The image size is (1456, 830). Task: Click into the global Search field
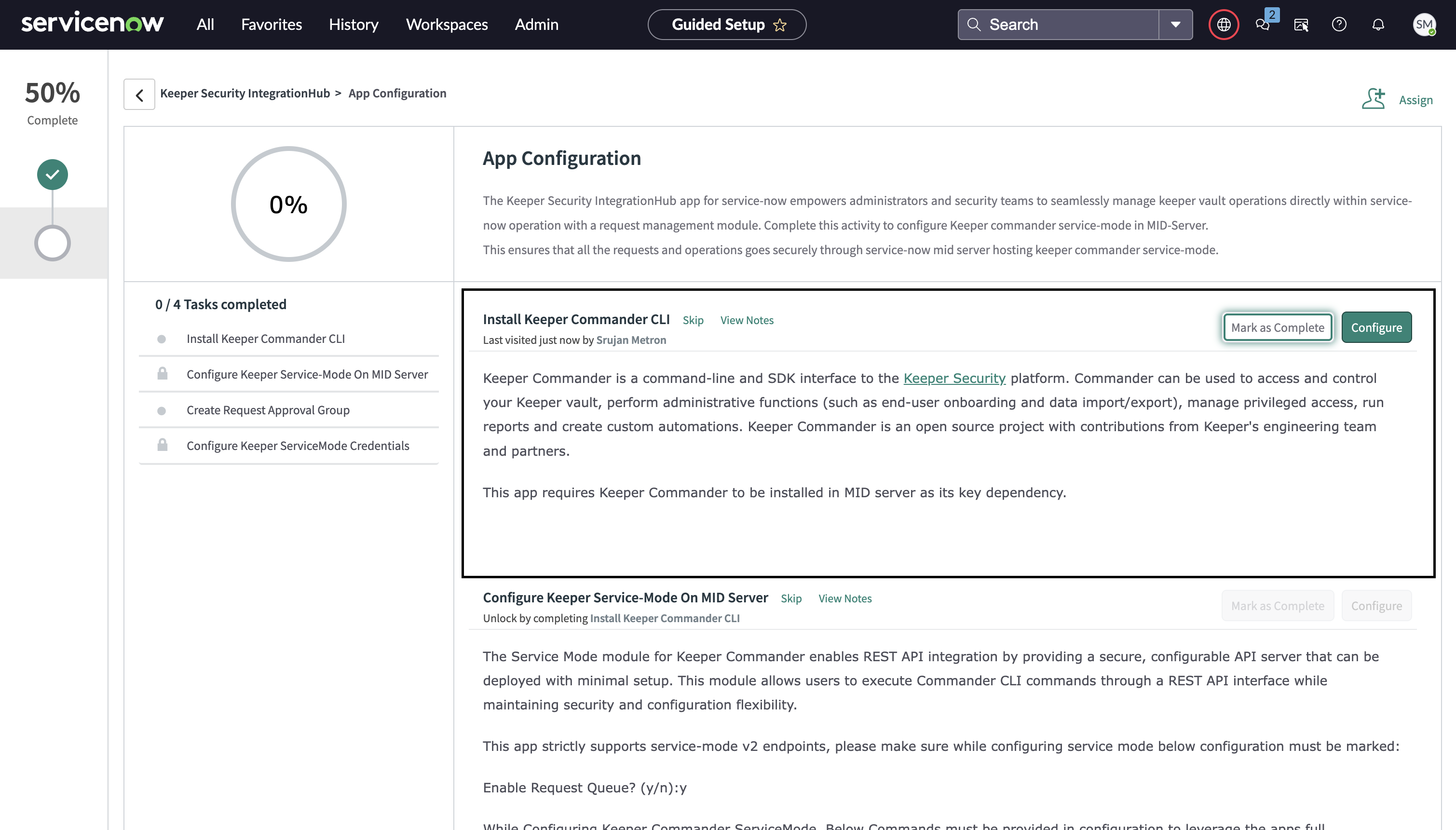1066,25
